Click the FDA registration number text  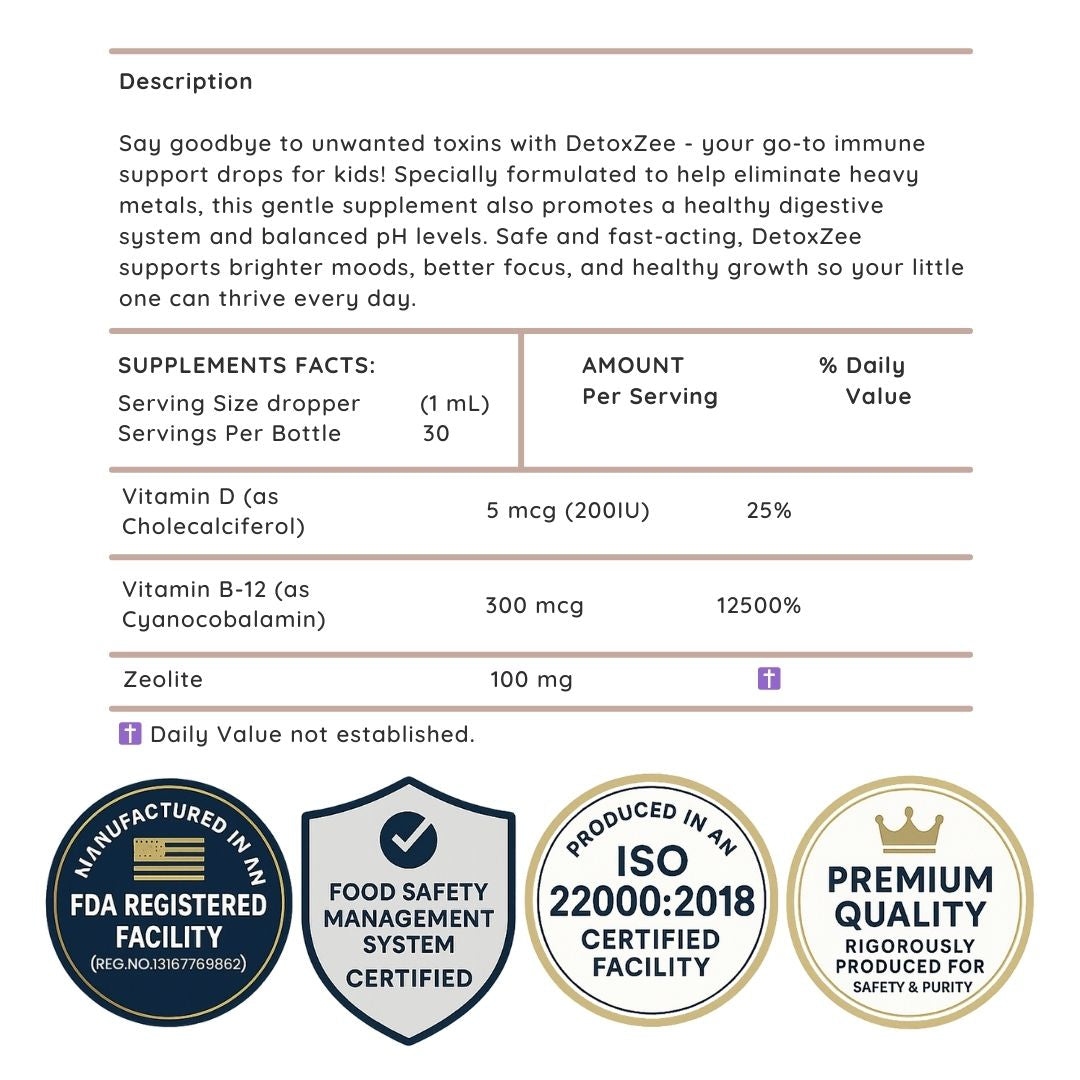pos(168,965)
